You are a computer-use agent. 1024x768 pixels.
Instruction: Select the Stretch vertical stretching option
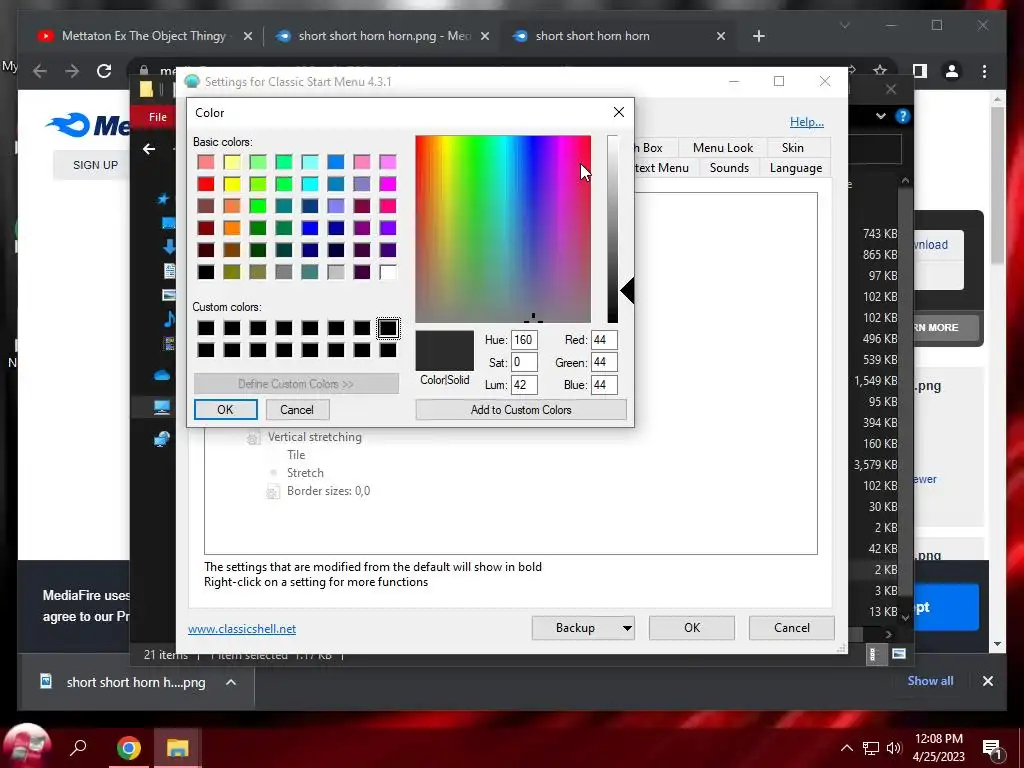[305, 473]
